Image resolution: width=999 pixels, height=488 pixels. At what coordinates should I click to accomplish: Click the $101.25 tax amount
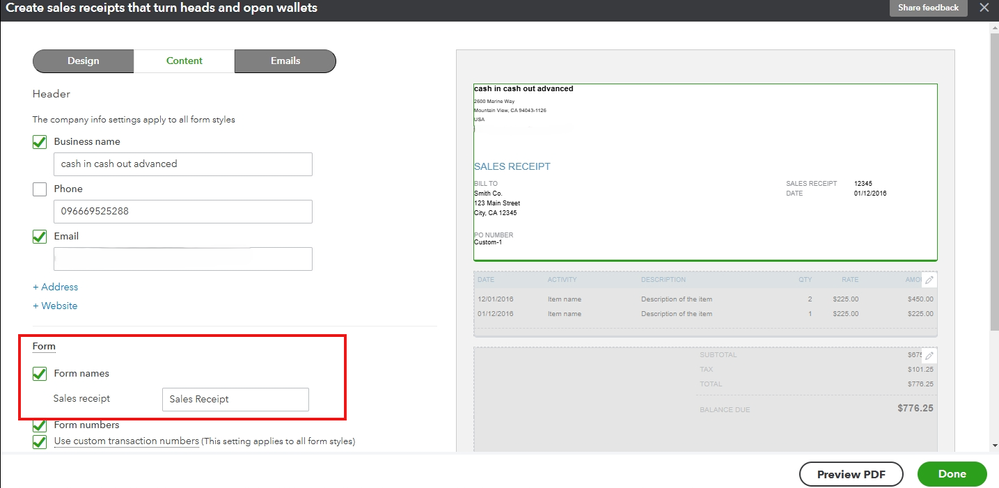(921, 370)
